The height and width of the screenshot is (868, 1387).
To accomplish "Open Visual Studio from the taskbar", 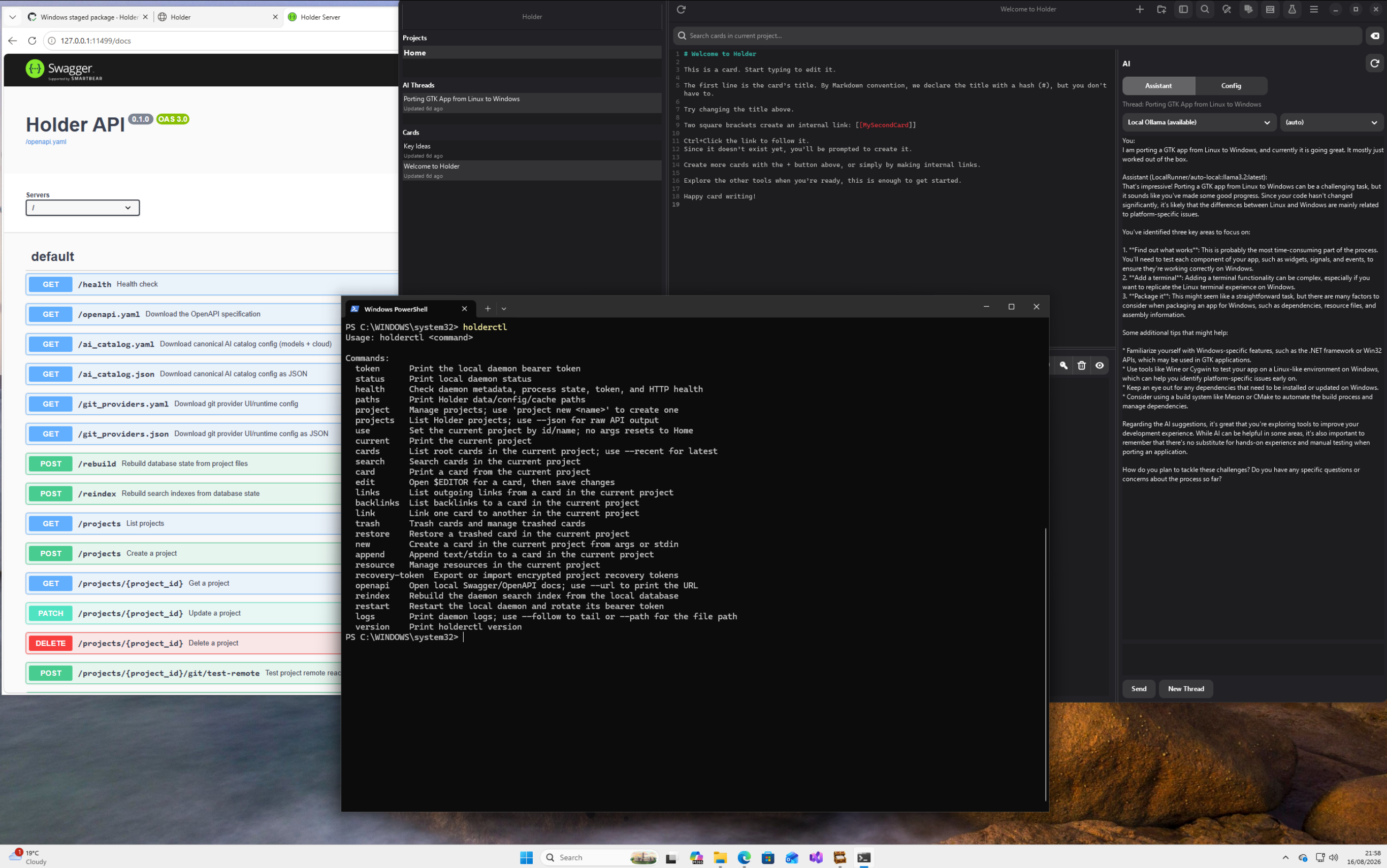I will (816, 858).
